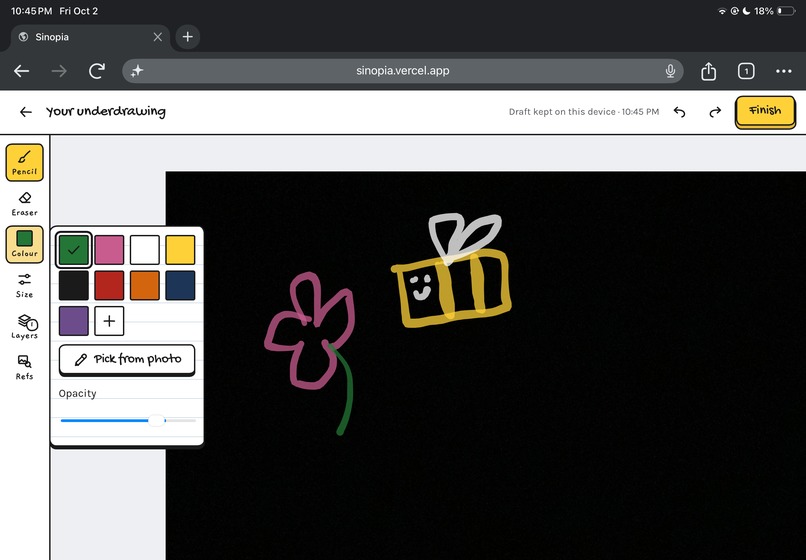Open a new browser tab

tap(188, 37)
